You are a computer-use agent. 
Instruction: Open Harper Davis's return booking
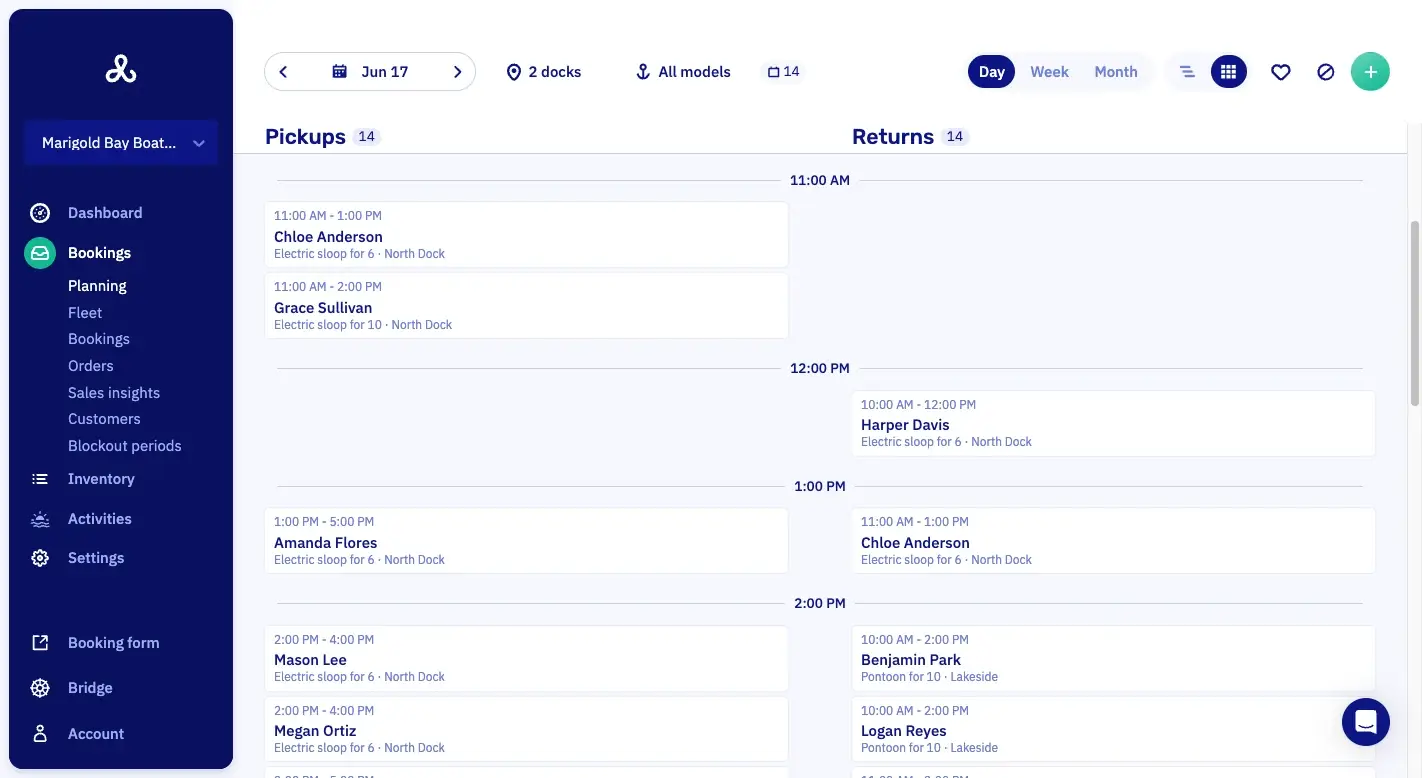coord(1113,424)
